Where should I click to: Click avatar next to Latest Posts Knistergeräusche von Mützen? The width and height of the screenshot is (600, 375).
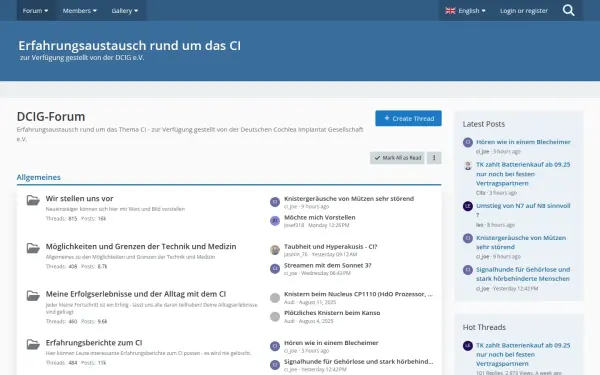[468, 238]
